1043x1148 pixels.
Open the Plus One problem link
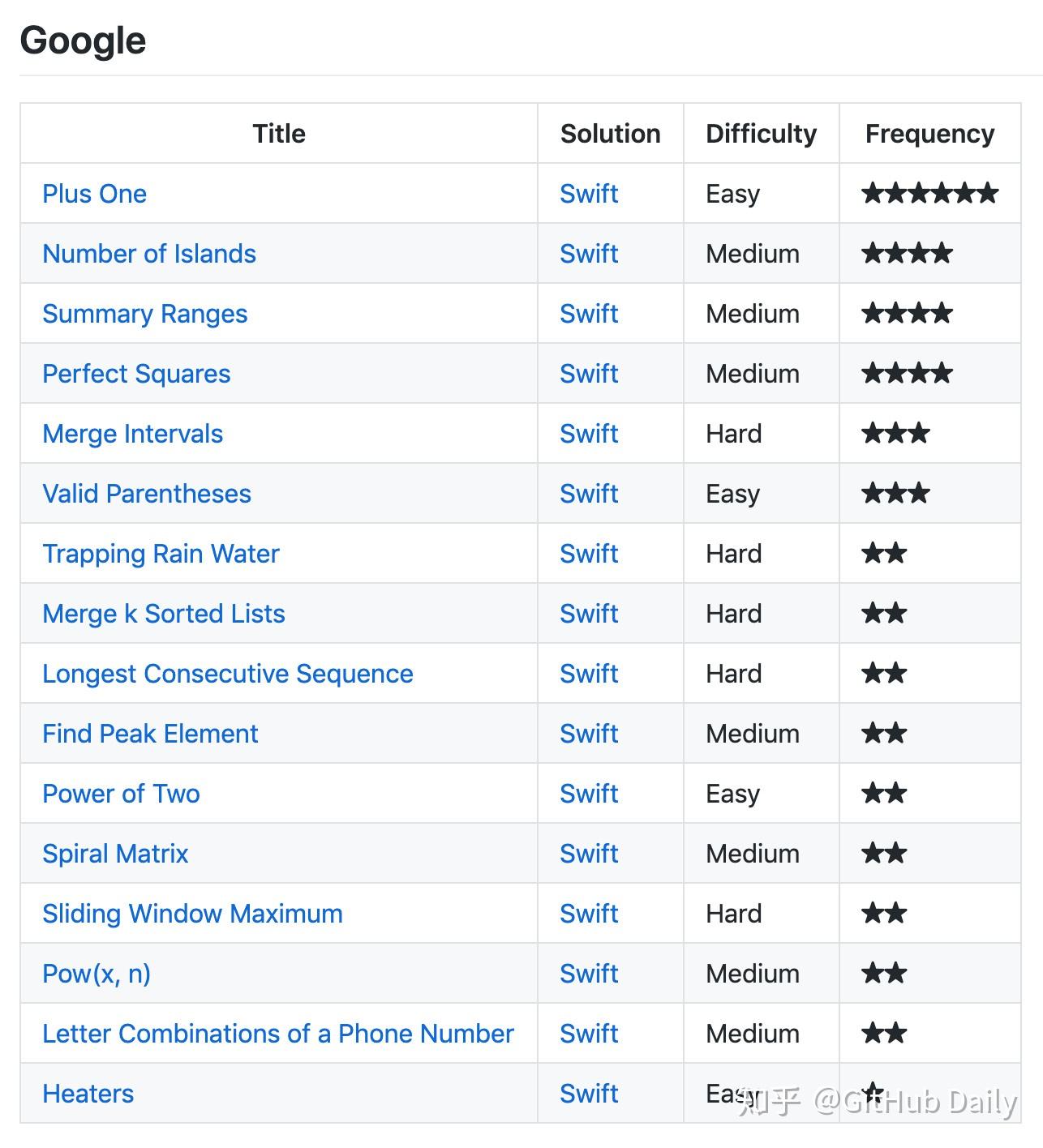(94, 194)
